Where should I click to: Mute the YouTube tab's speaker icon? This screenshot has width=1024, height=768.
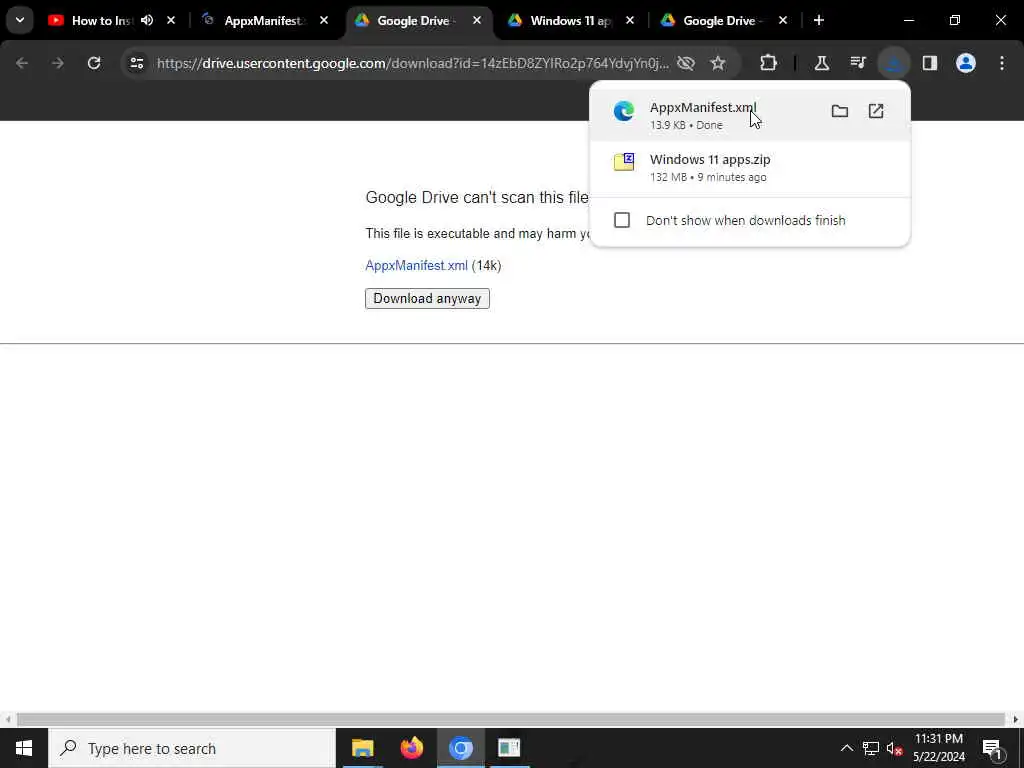pyautogui.click(x=147, y=20)
